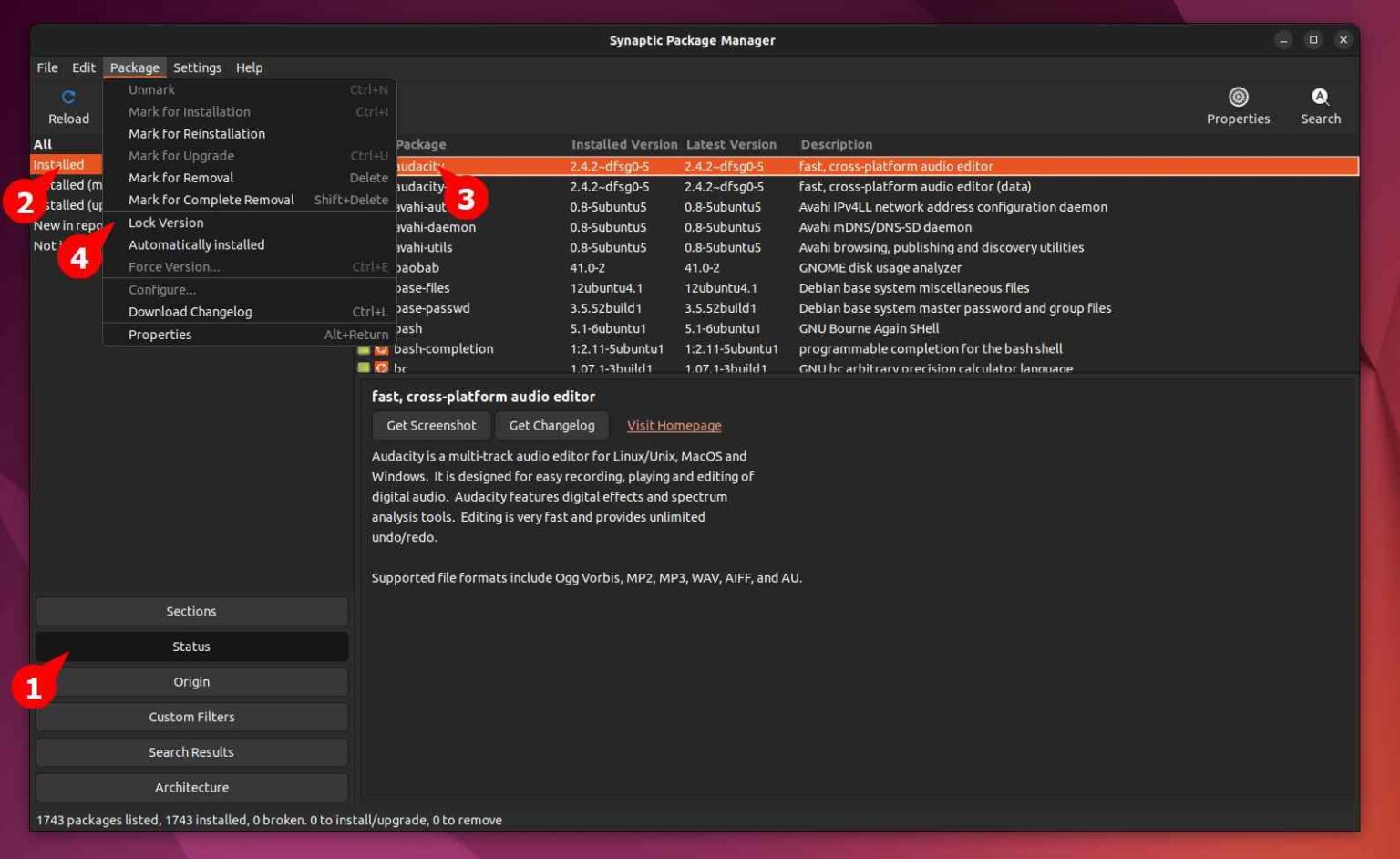Select the Installed status filter

click(59, 164)
